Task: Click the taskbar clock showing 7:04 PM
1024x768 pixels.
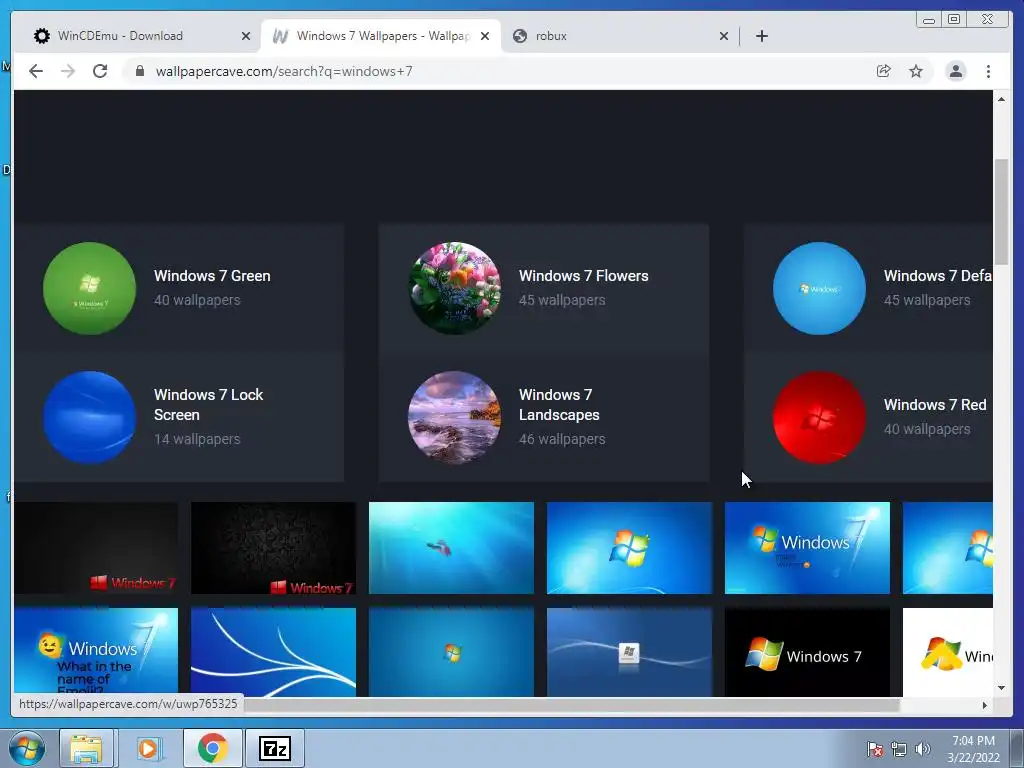Action: (973, 749)
